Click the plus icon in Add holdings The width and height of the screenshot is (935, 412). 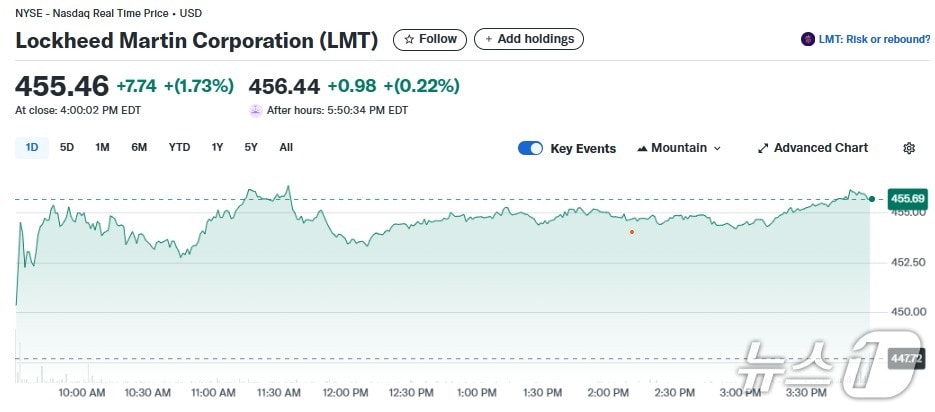(488, 39)
